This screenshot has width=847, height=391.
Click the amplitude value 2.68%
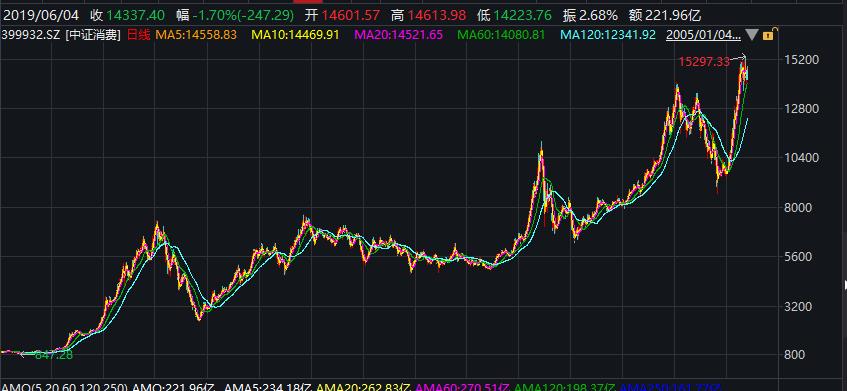point(599,15)
